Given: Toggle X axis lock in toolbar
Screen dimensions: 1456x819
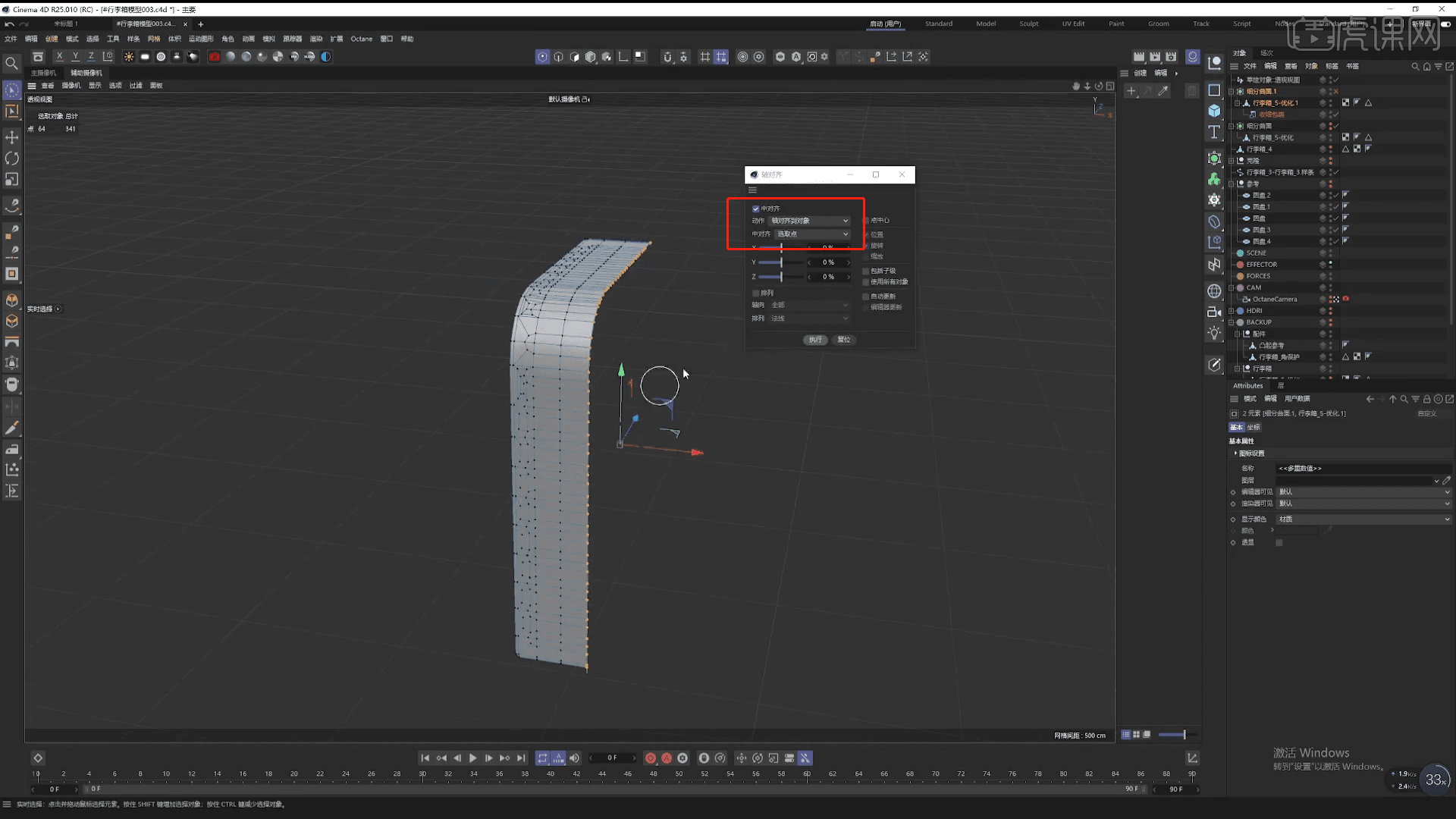Looking at the screenshot, I should [59, 57].
